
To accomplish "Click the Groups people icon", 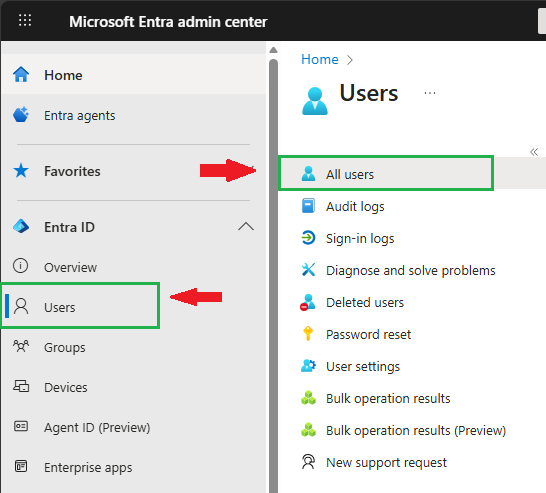I will click(x=21, y=346).
